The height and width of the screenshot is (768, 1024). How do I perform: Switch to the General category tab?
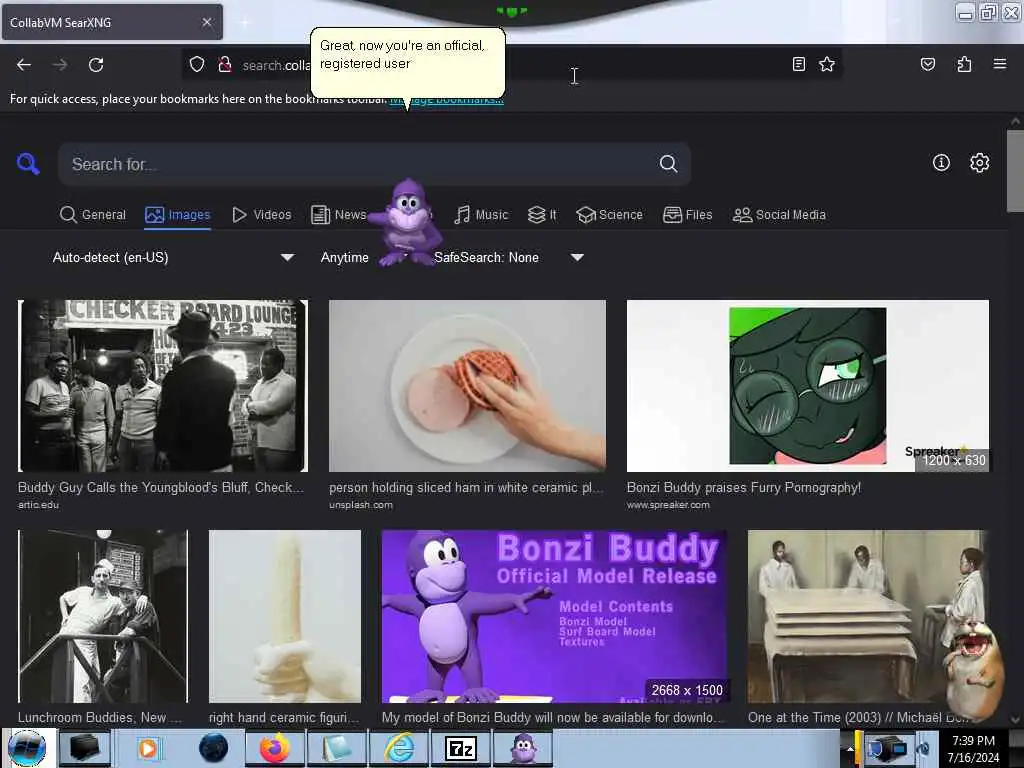(x=93, y=215)
